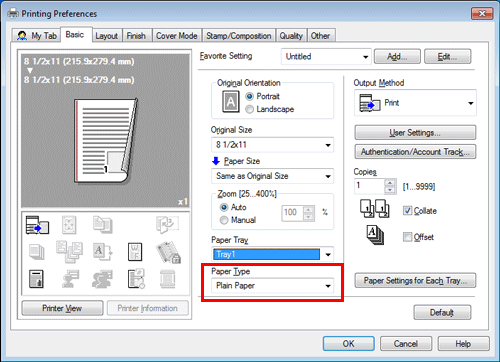The height and width of the screenshot is (362, 500).
Task: Click the Copies number input field
Action: click(x=369, y=186)
